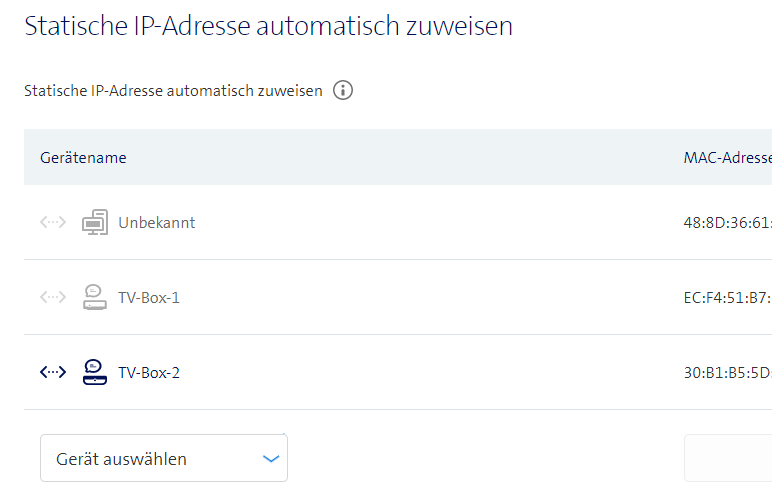Select the TV-Box-2 device name
The width and height of the screenshot is (772, 494).
[149, 373]
